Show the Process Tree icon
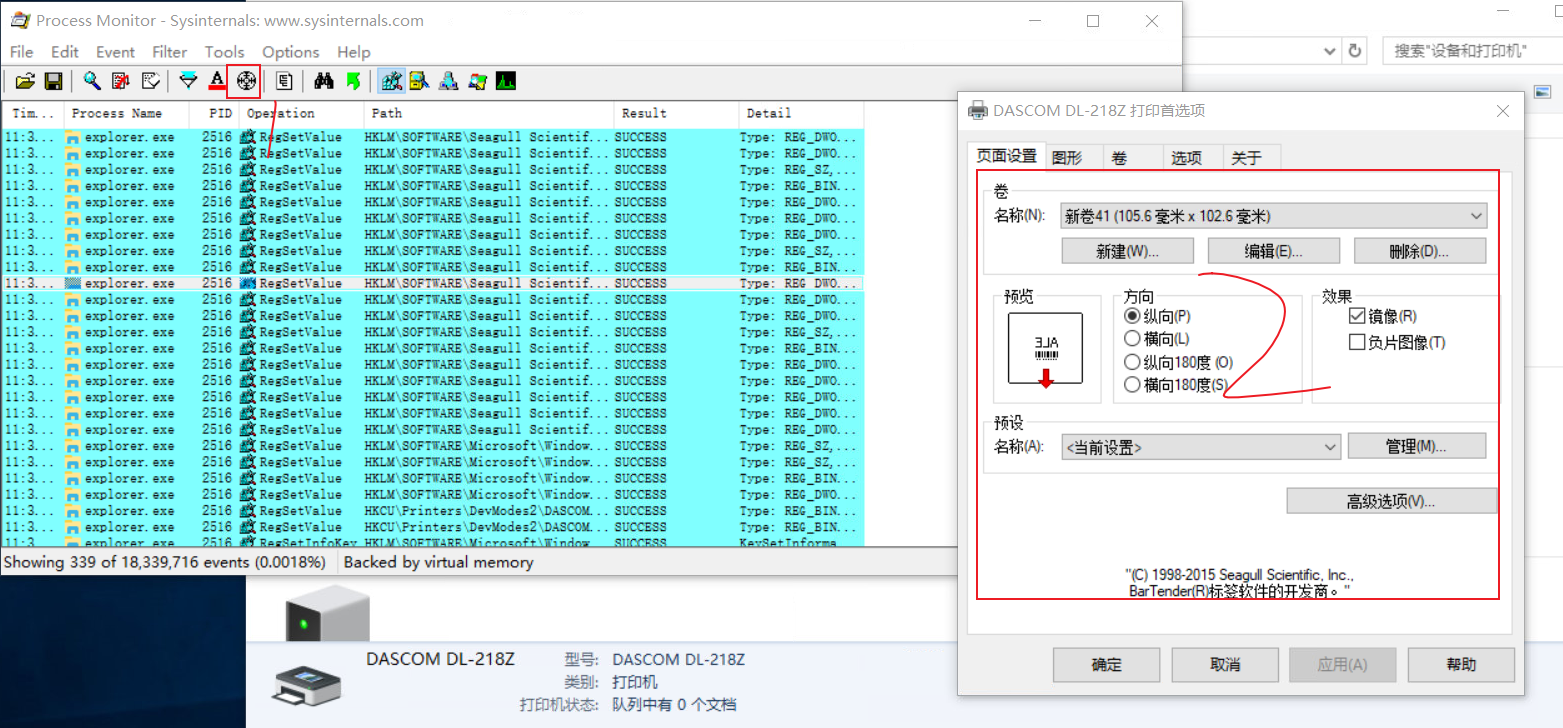This screenshot has height=728, width=1563. (284, 81)
